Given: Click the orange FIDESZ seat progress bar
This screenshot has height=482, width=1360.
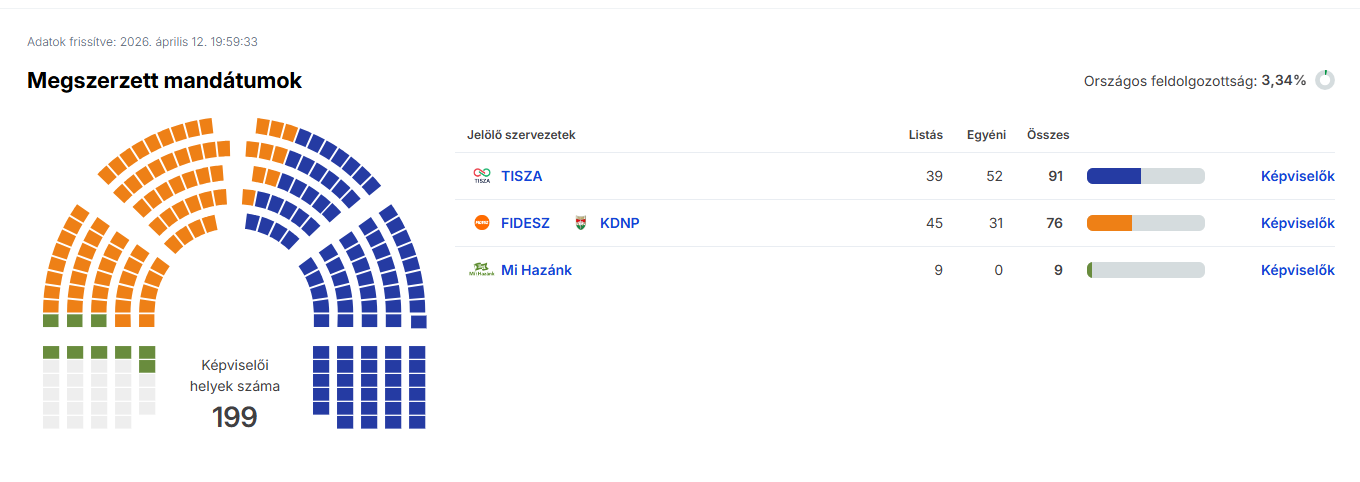Looking at the screenshot, I should pyautogui.click(x=1145, y=223).
